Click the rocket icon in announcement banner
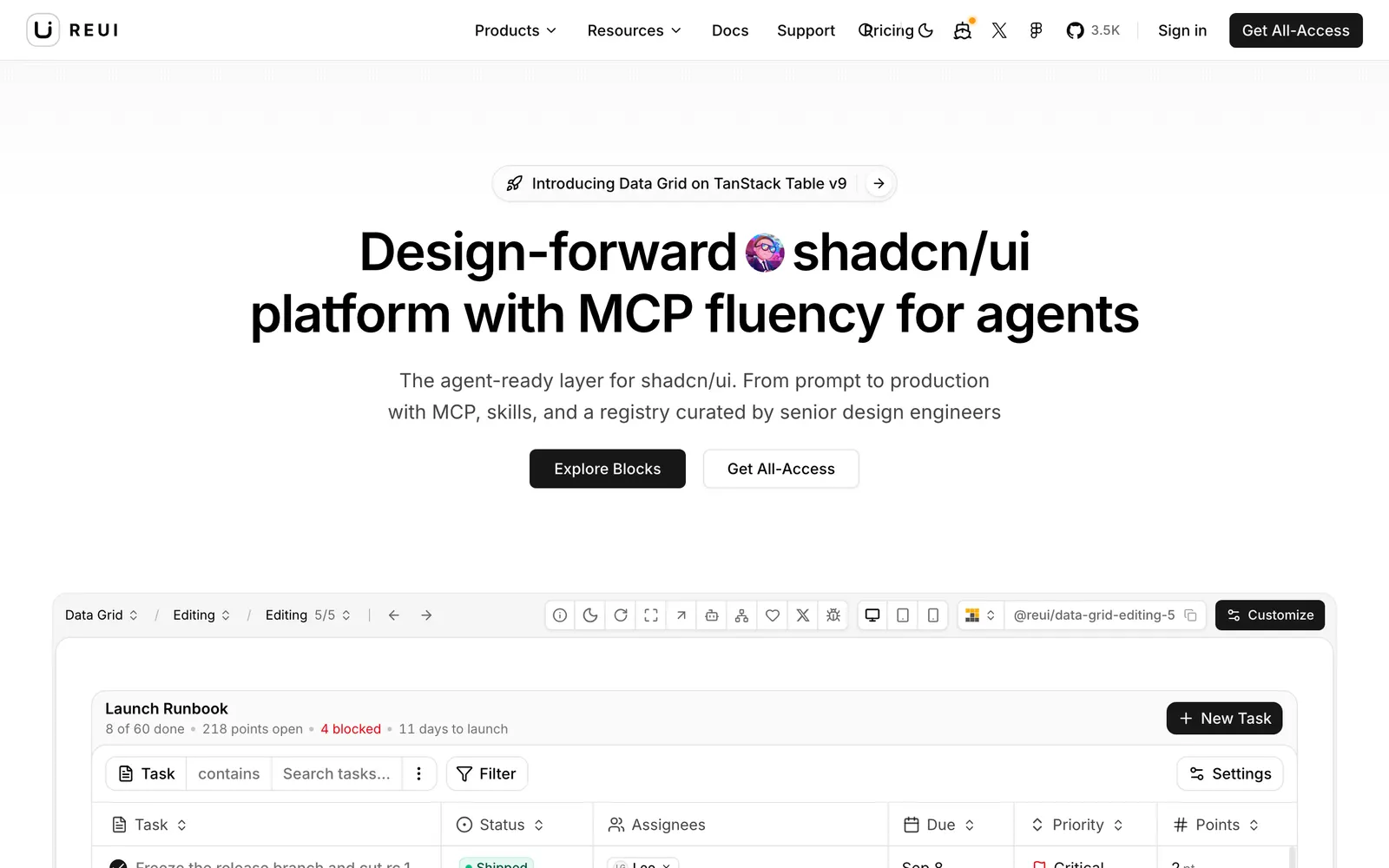Image resolution: width=1389 pixels, height=868 pixels. 515,183
